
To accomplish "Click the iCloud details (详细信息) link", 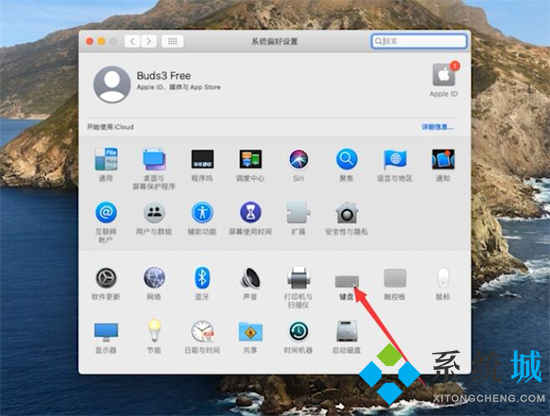I will pyautogui.click(x=437, y=127).
